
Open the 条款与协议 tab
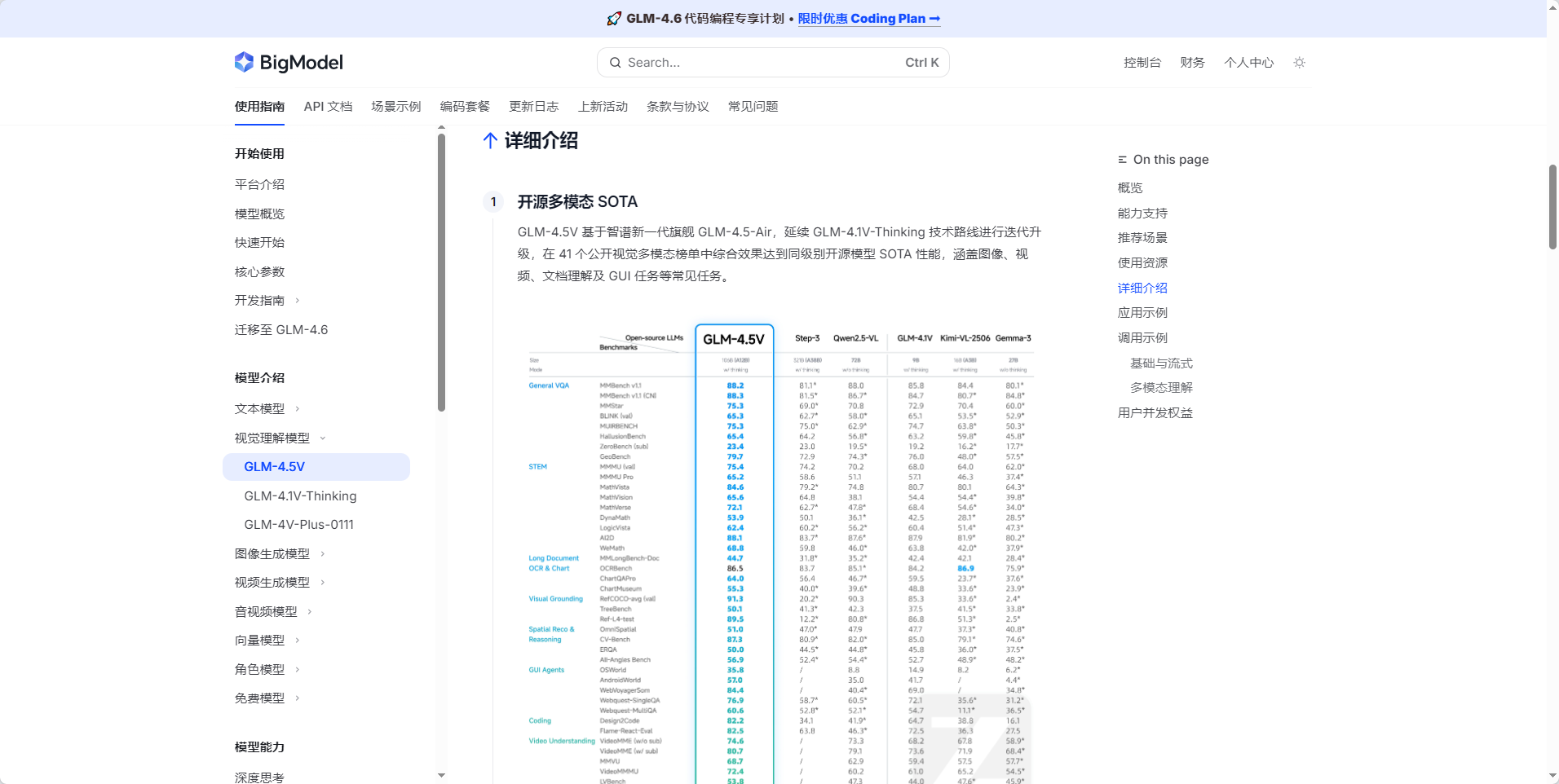(x=678, y=107)
